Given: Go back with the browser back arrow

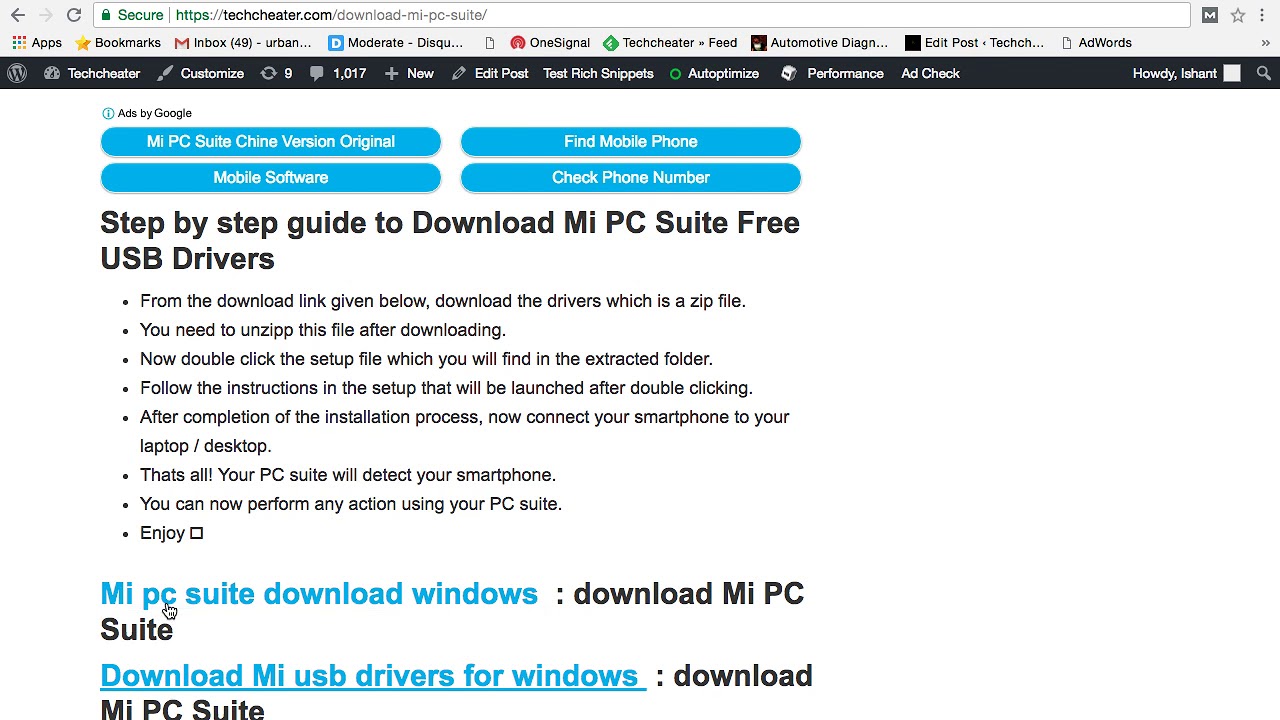Looking at the screenshot, I should [18, 15].
